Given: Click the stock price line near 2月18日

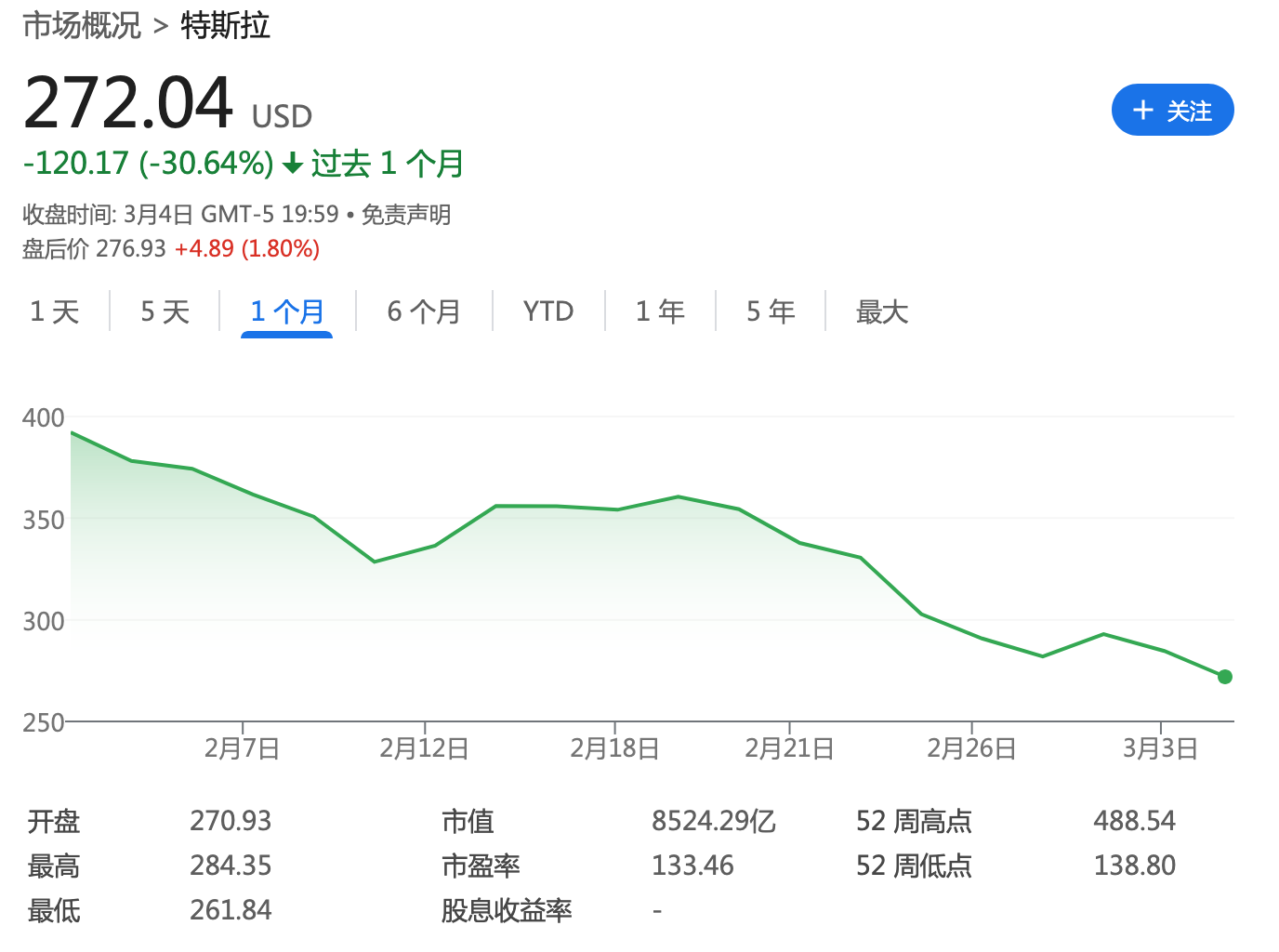Looking at the screenshot, I should [616, 508].
